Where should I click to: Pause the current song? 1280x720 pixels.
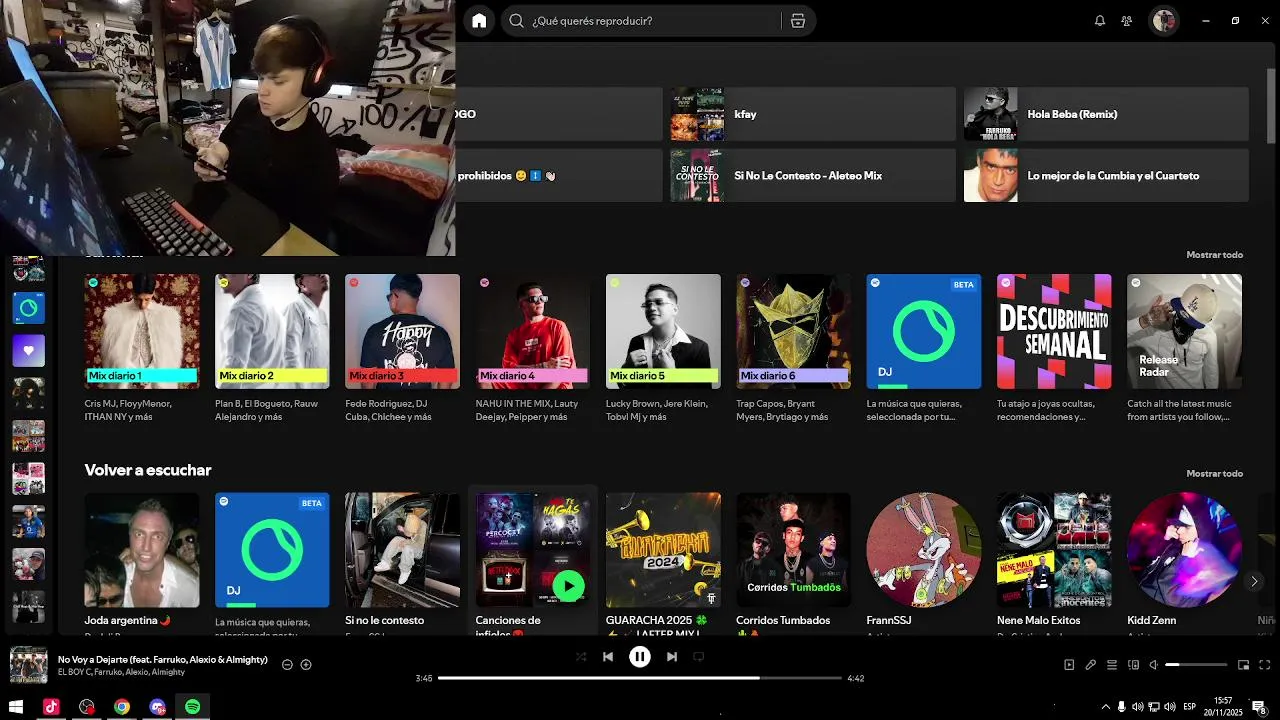pyautogui.click(x=640, y=657)
